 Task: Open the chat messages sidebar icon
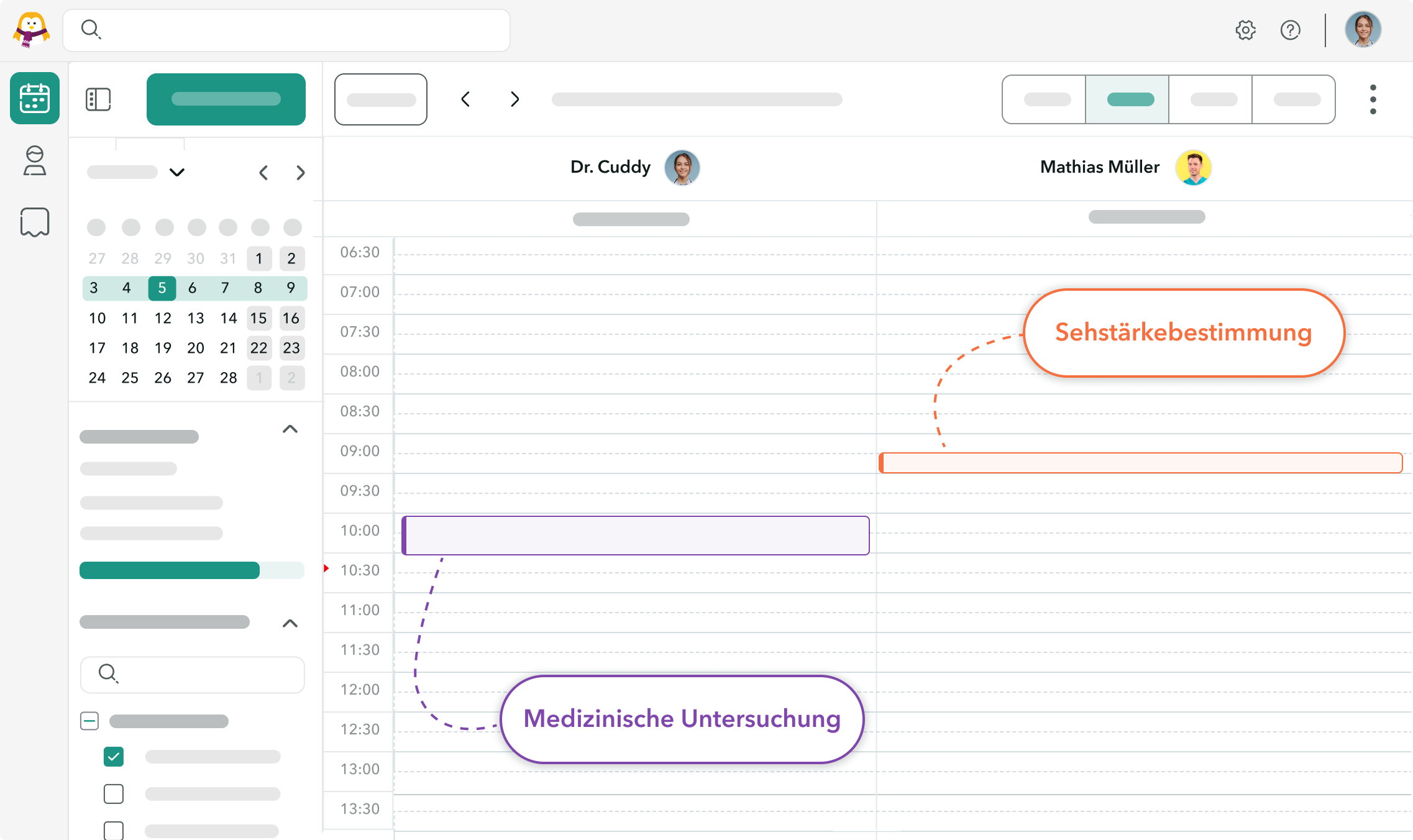[35, 222]
